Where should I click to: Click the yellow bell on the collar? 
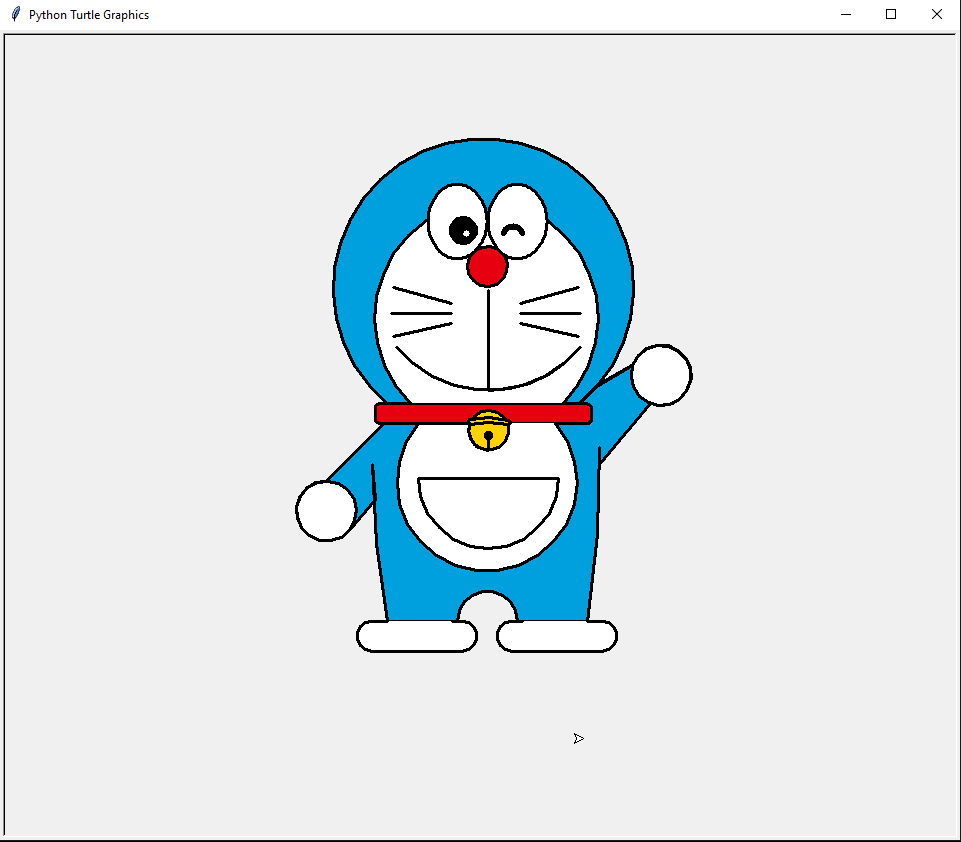[x=488, y=430]
